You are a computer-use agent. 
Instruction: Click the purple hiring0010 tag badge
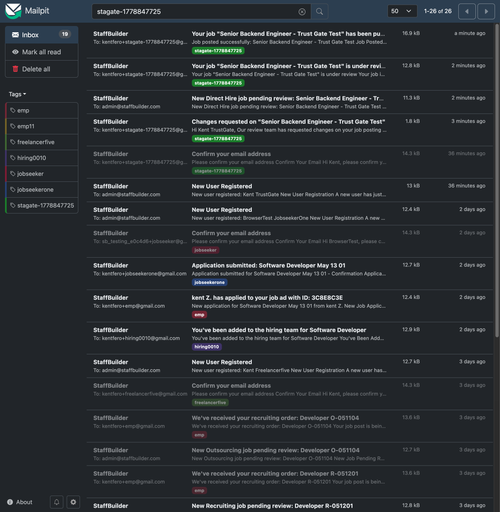click(x=207, y=347)
